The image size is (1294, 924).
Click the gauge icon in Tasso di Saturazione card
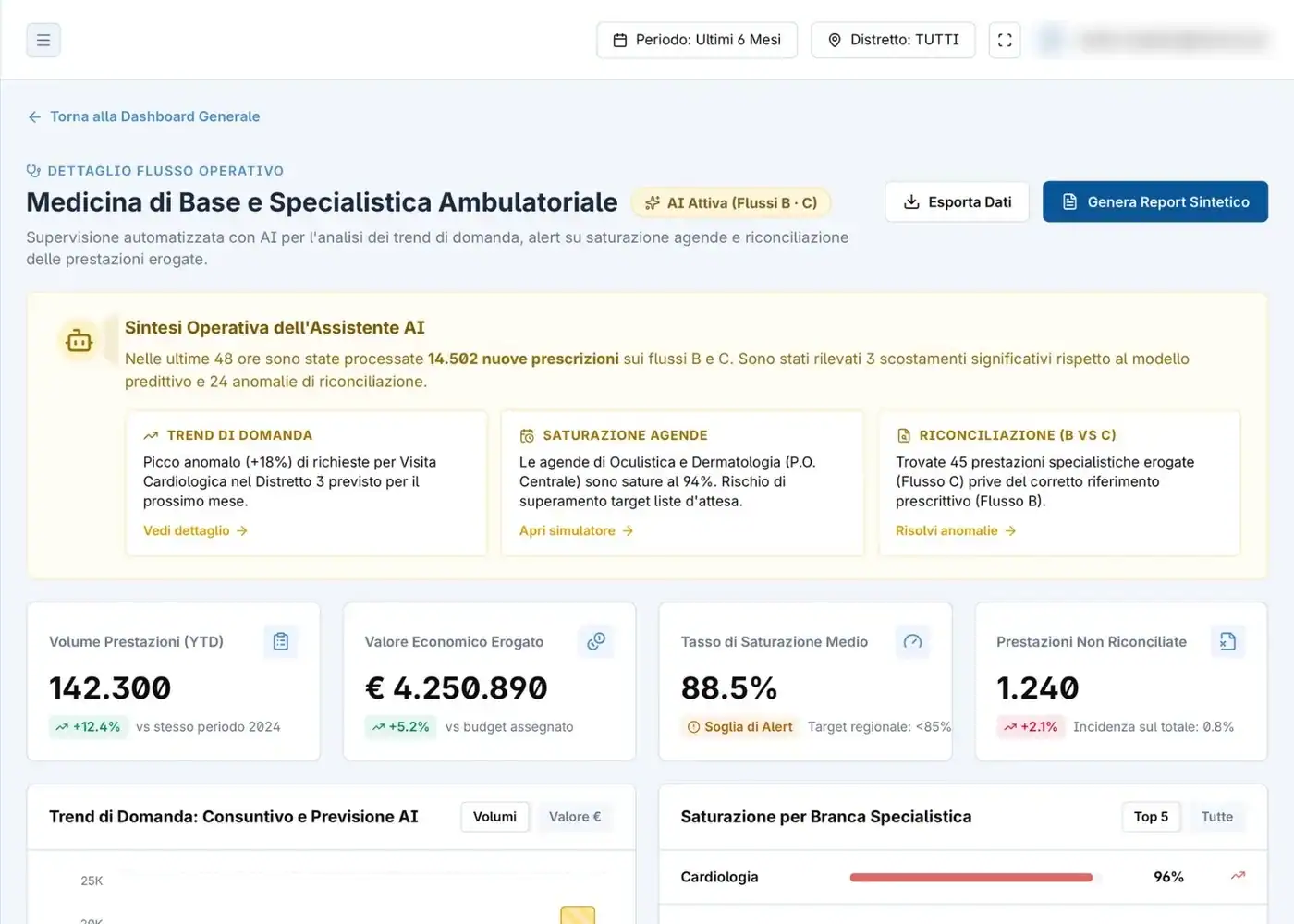coord(912,641)
